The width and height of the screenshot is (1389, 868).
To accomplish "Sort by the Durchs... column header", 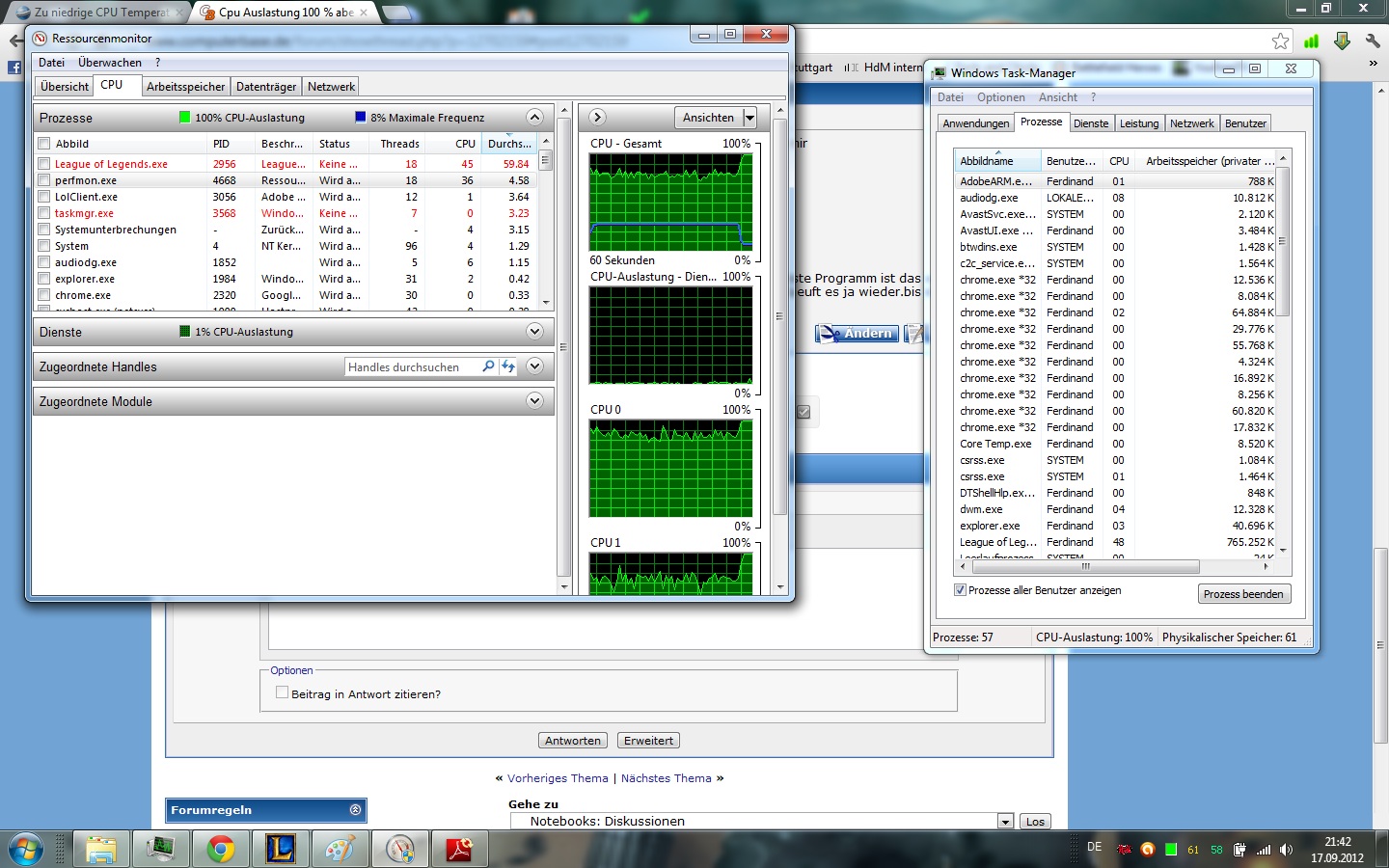I will coord(509,144).
